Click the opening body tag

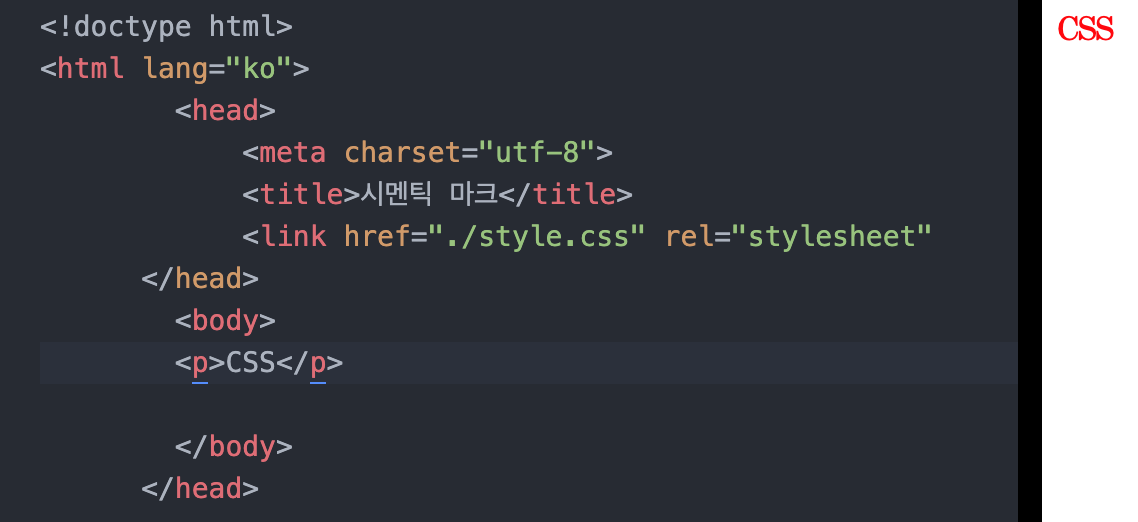point(225,321)
